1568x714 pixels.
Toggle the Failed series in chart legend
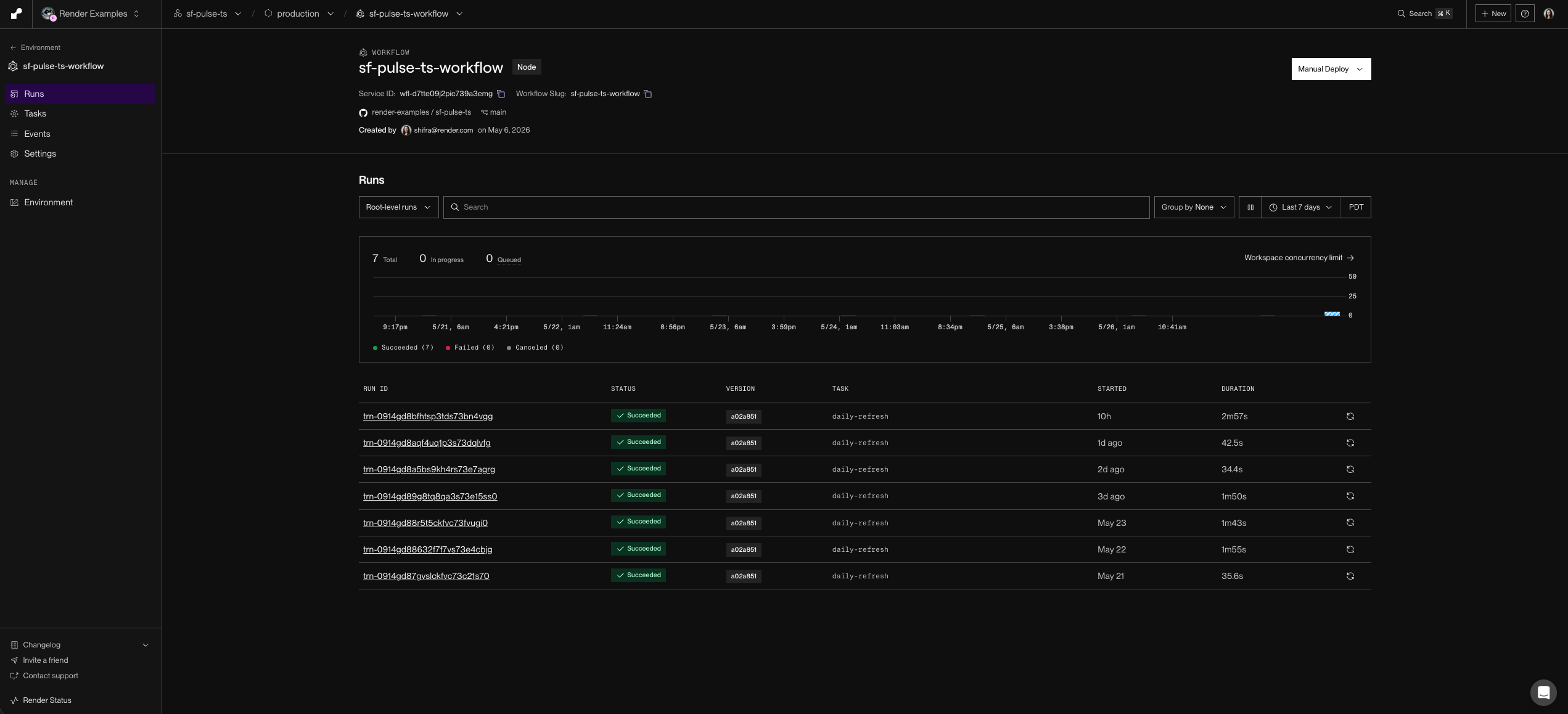pos(470,348)
